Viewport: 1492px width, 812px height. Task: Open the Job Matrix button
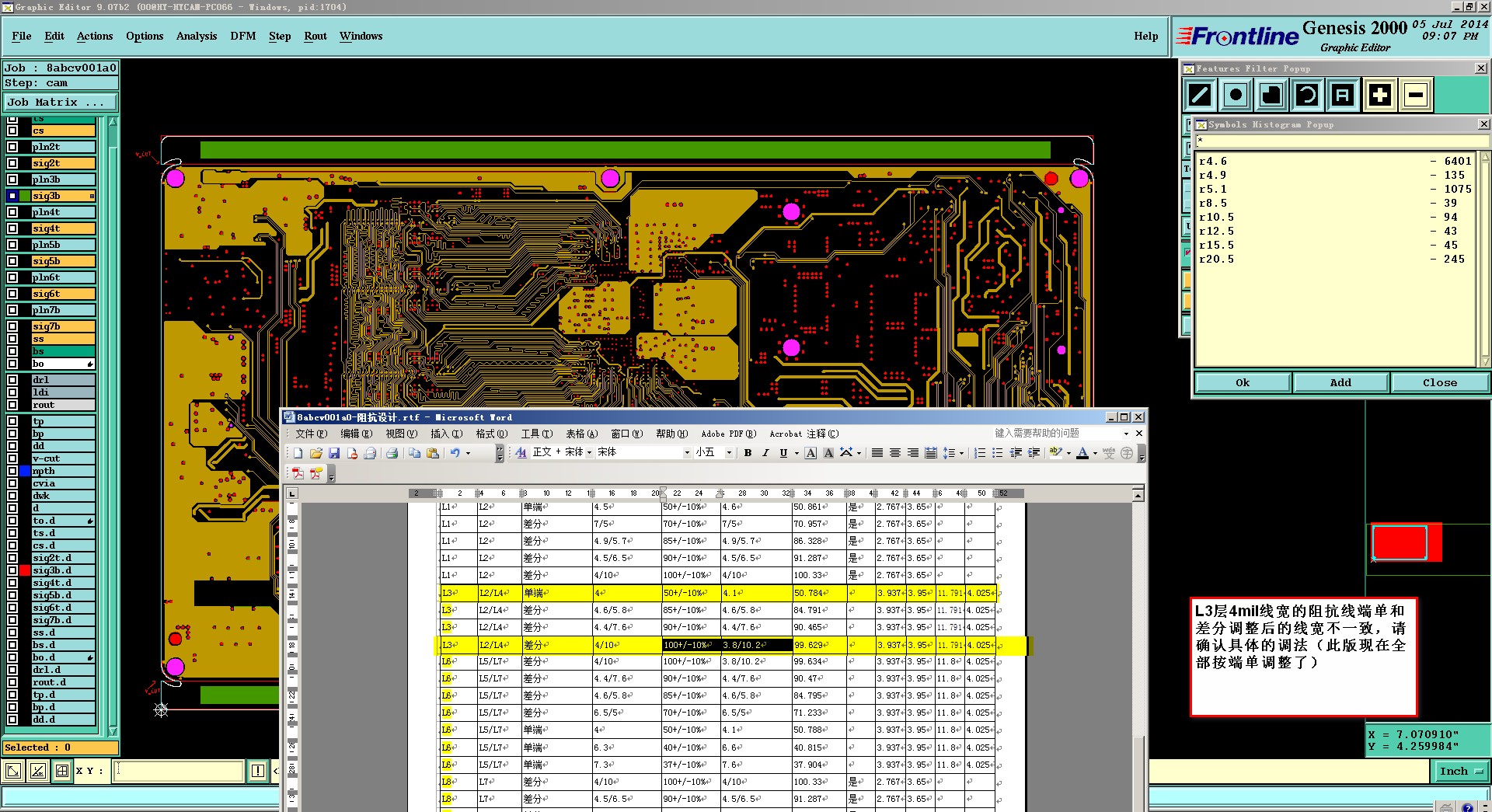(60, 102)
